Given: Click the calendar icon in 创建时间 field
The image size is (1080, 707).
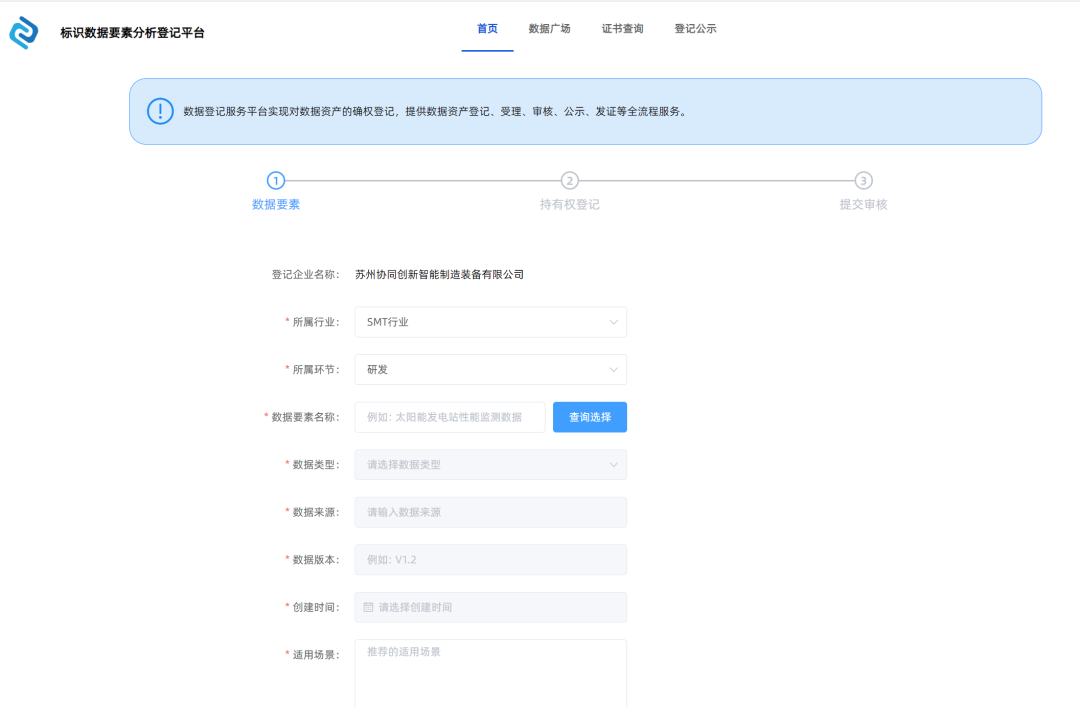Looking at the screenshot, I should pyautogui.click(x=368, y=607).
